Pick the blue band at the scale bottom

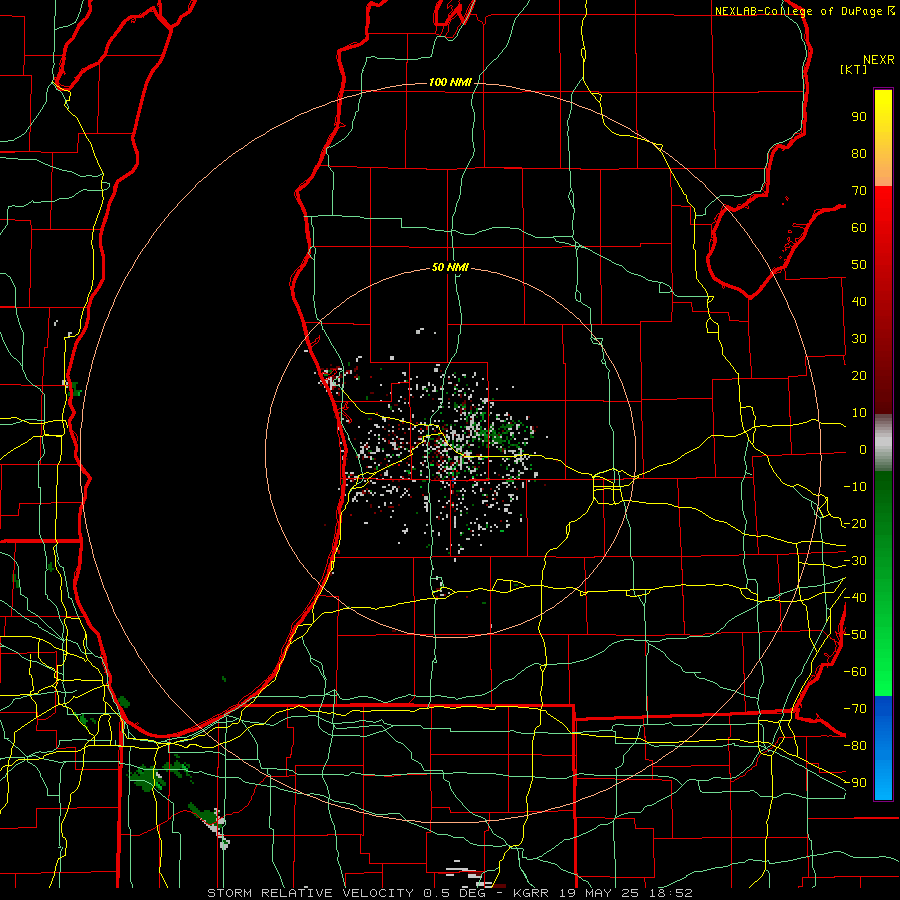(883, 748)
